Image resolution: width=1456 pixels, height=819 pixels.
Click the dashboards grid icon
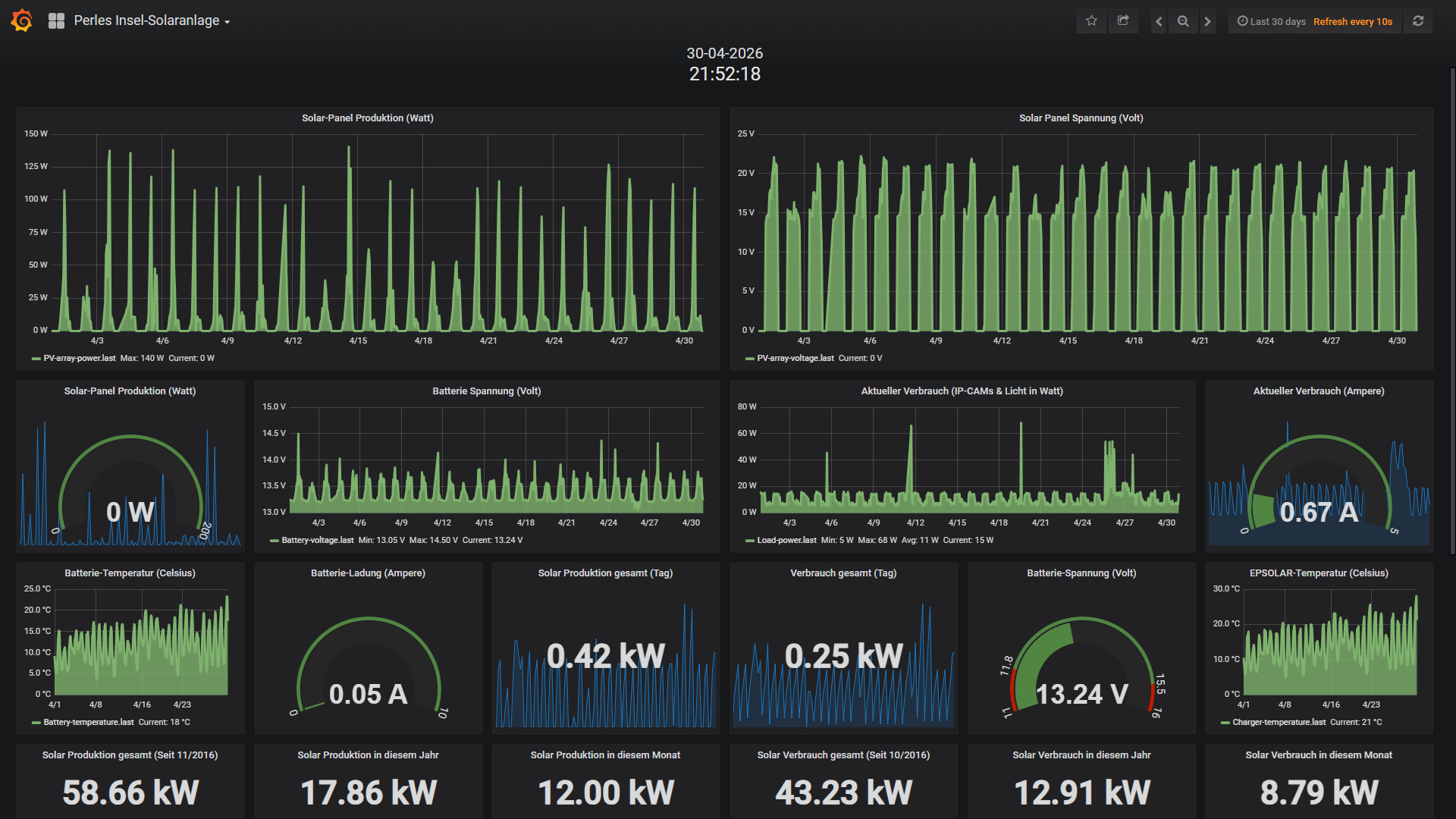[x=56, y=21]
